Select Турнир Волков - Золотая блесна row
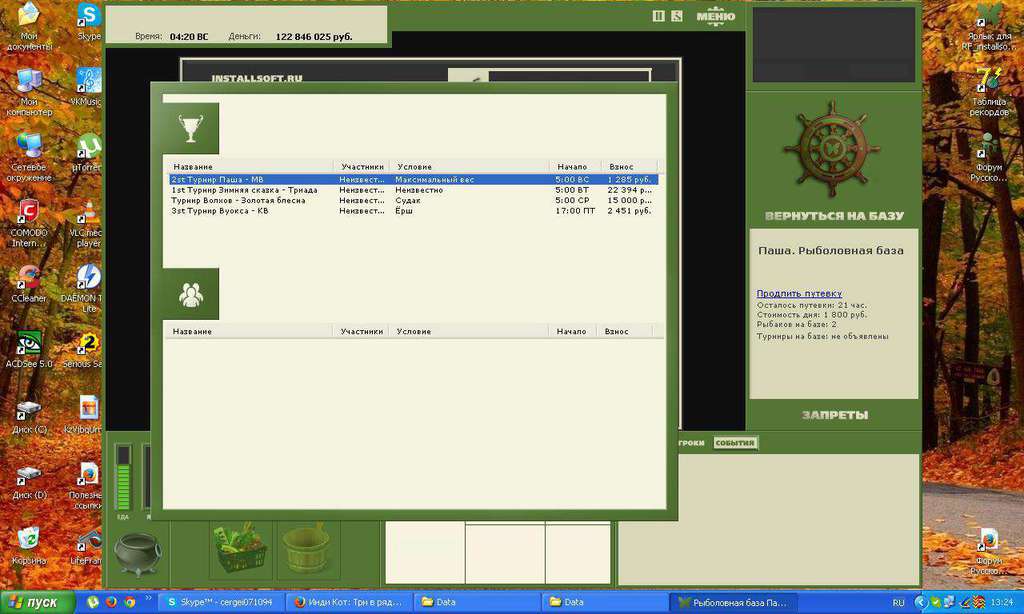 (x=413, y=201)
